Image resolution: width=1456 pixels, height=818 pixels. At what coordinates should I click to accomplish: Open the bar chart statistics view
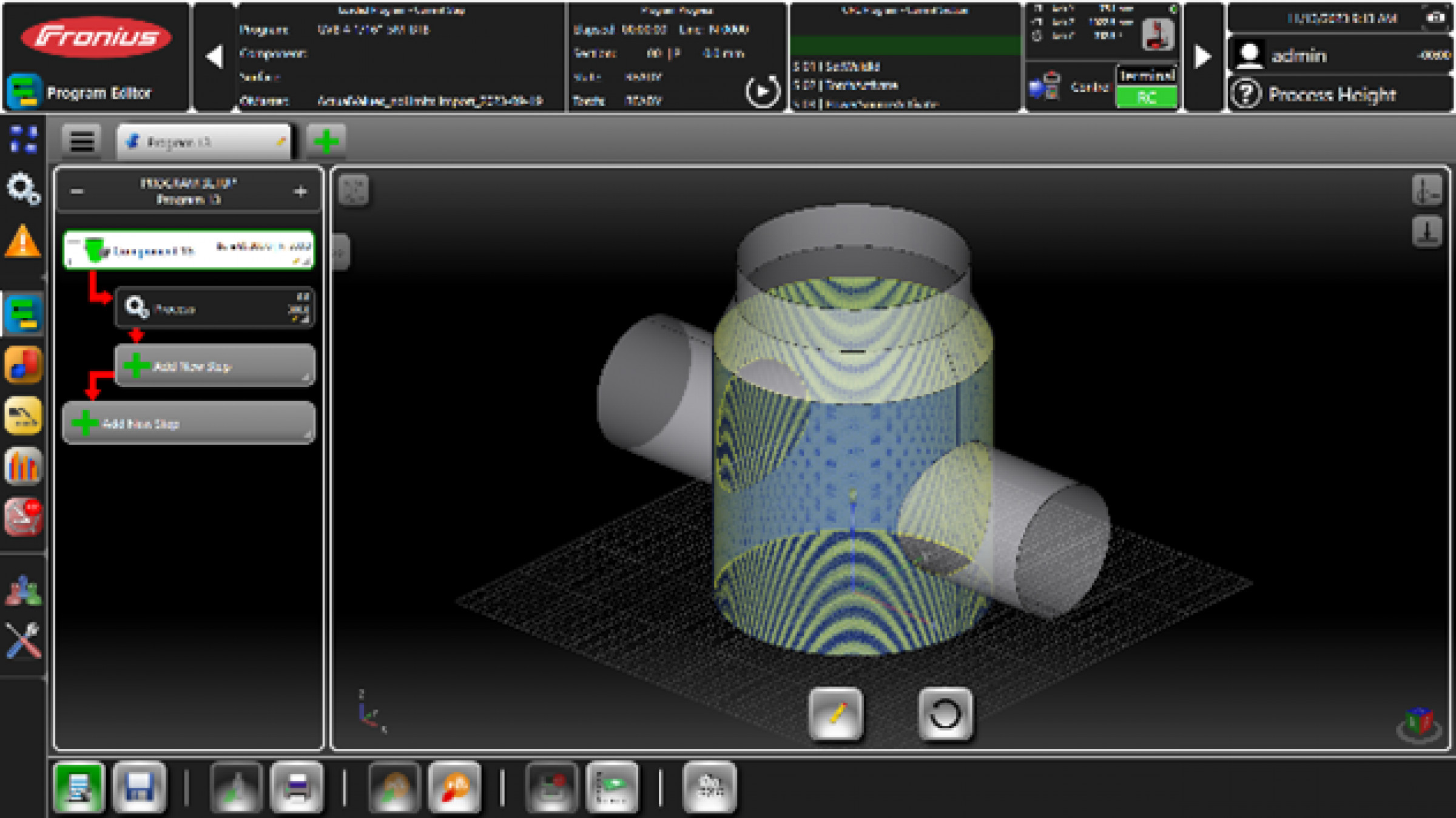point(23,467)
